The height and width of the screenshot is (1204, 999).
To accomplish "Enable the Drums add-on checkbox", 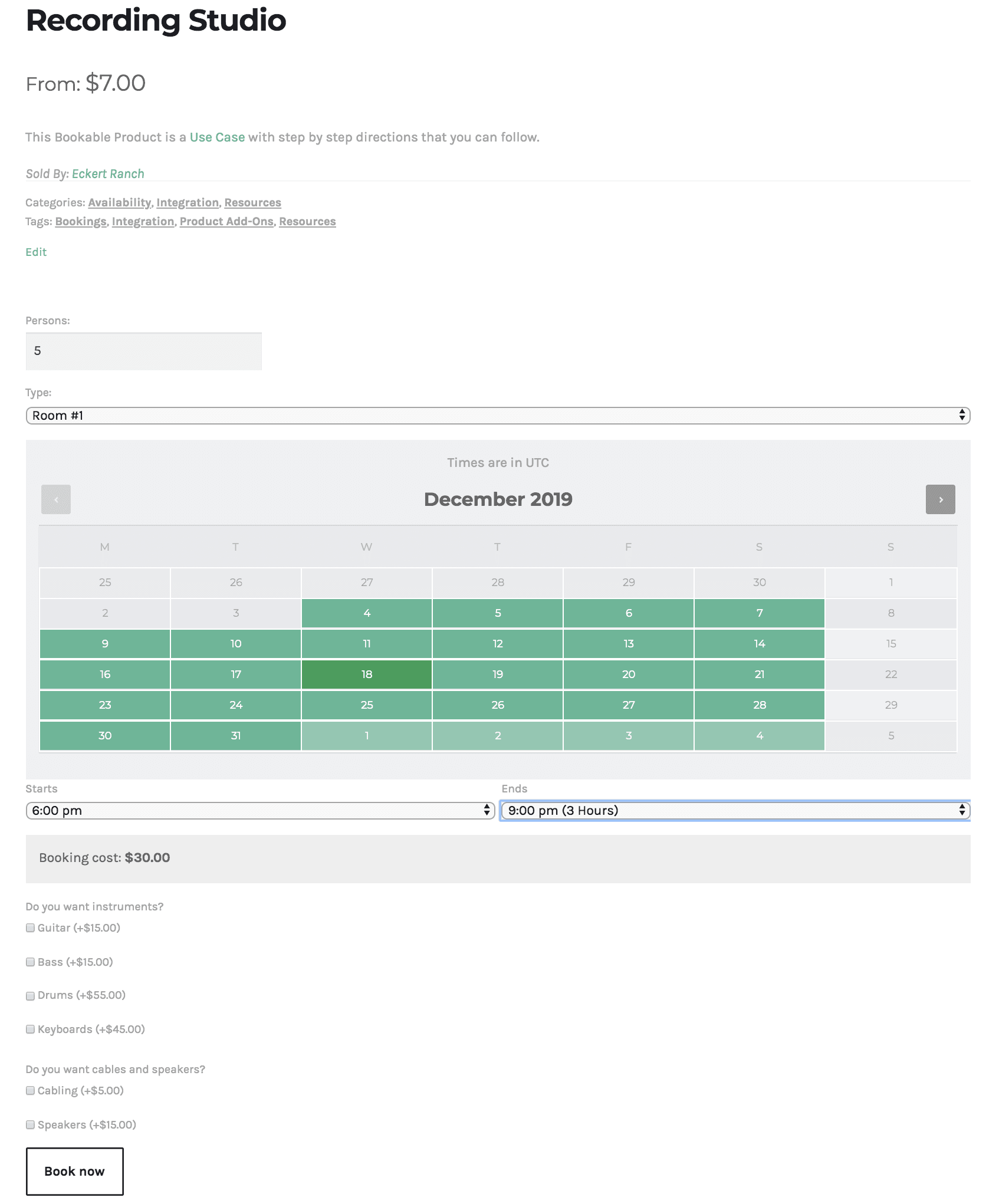I will pyautogui.click(x=30, y=996).
